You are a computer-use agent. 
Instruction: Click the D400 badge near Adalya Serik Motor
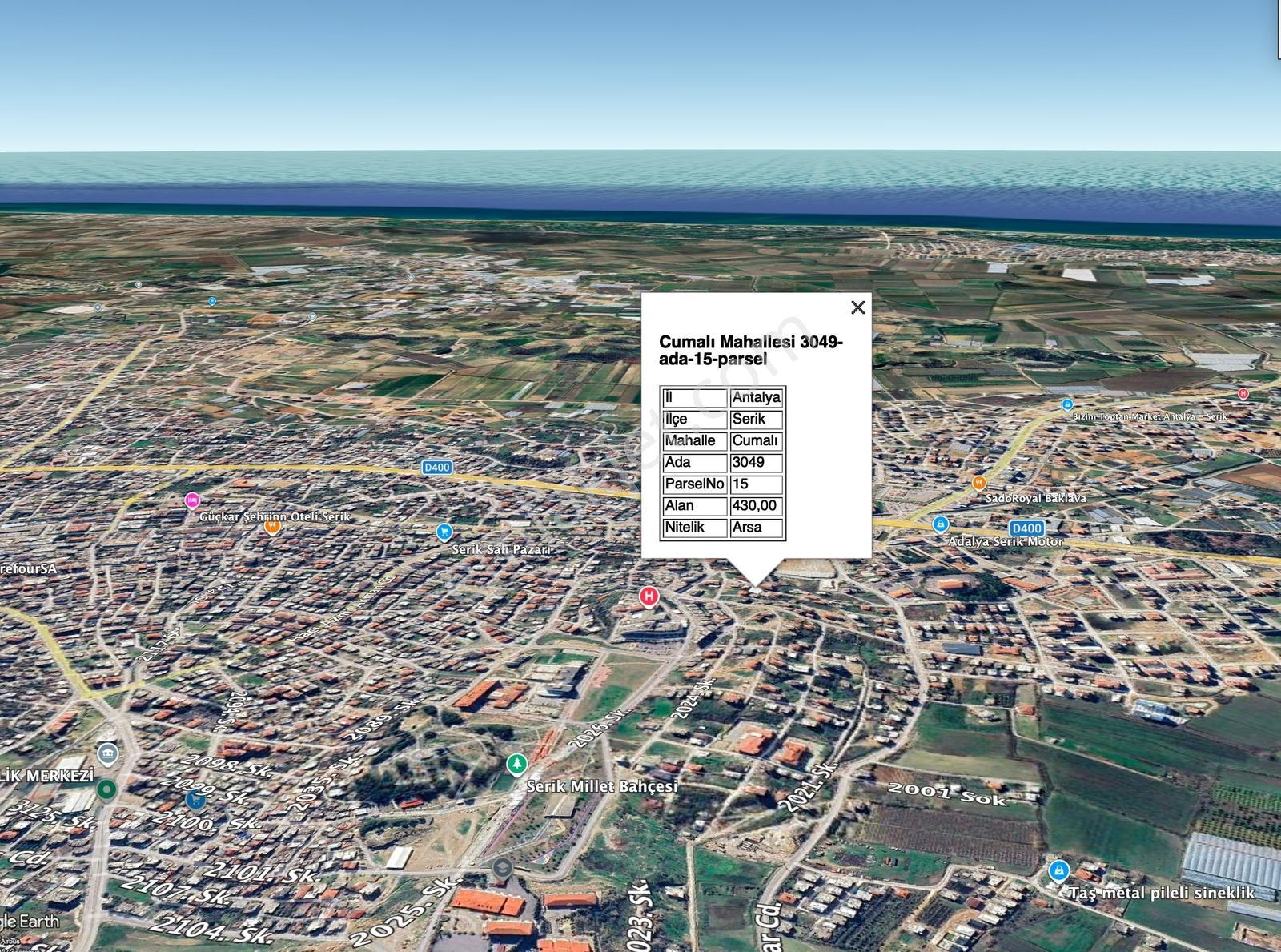[1026, 528]
